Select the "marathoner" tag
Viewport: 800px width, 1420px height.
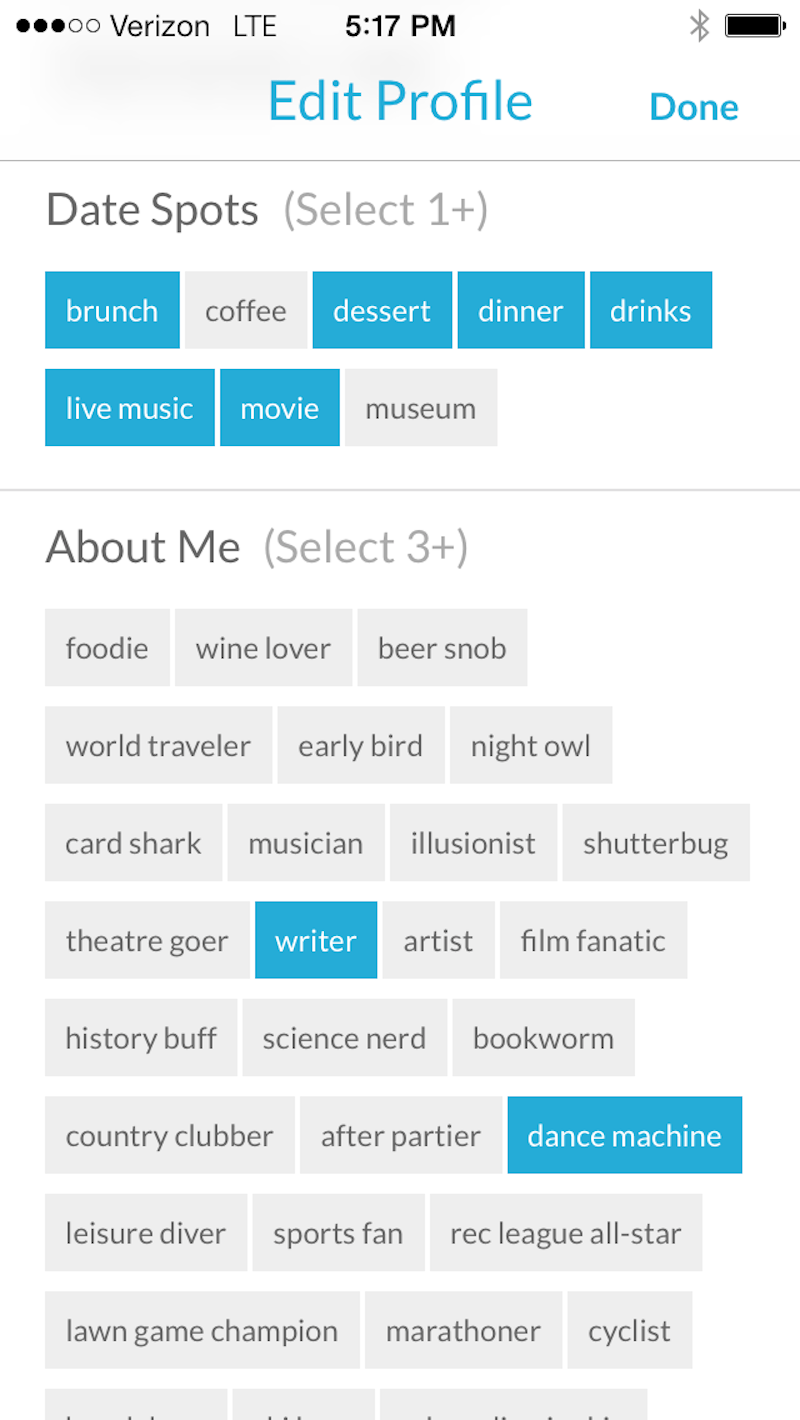pyautogui.click(x=463, y=1330)
